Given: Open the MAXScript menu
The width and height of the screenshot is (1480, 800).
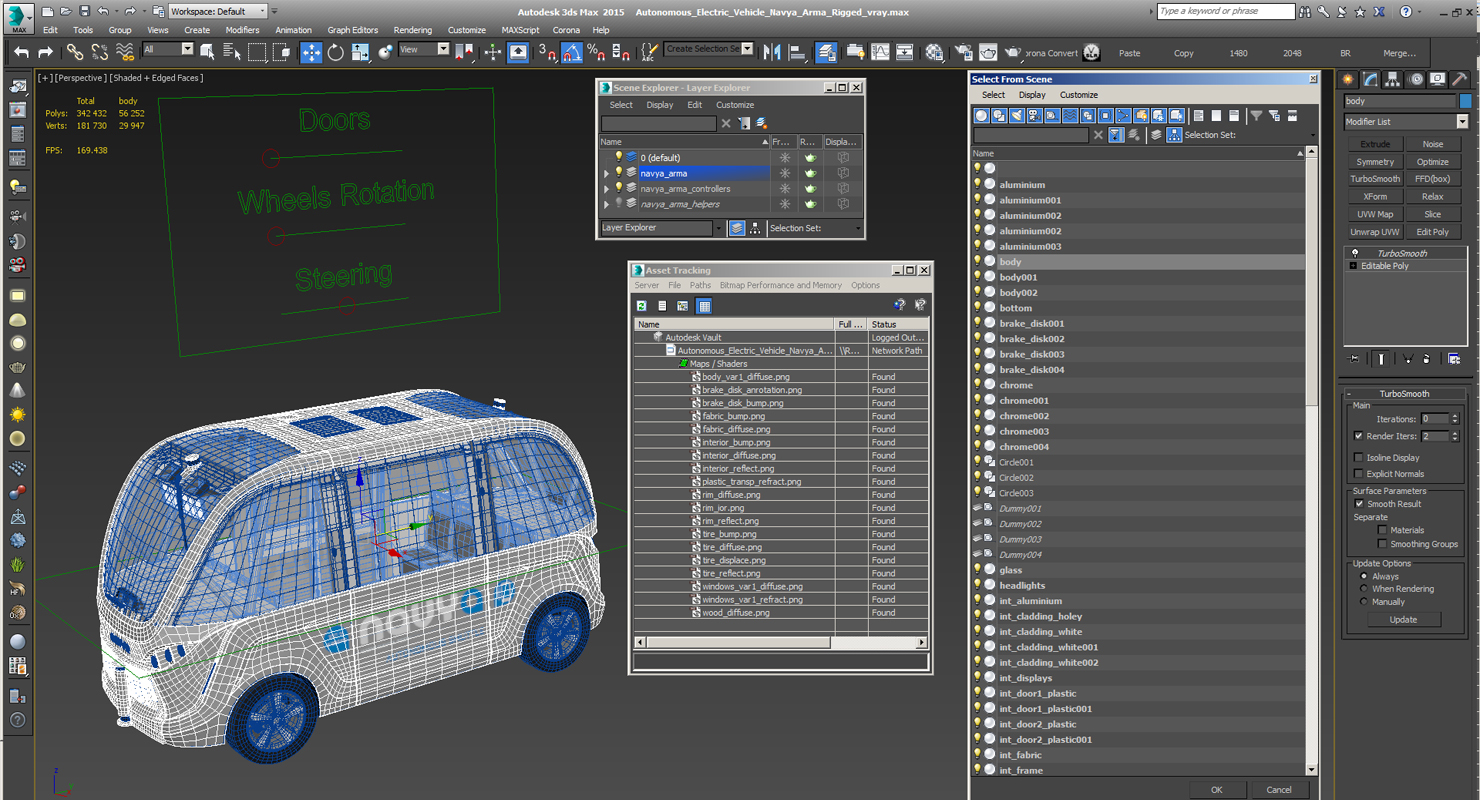Looking at the screenshot, I should pyautogui.click(x=520, y=30).
